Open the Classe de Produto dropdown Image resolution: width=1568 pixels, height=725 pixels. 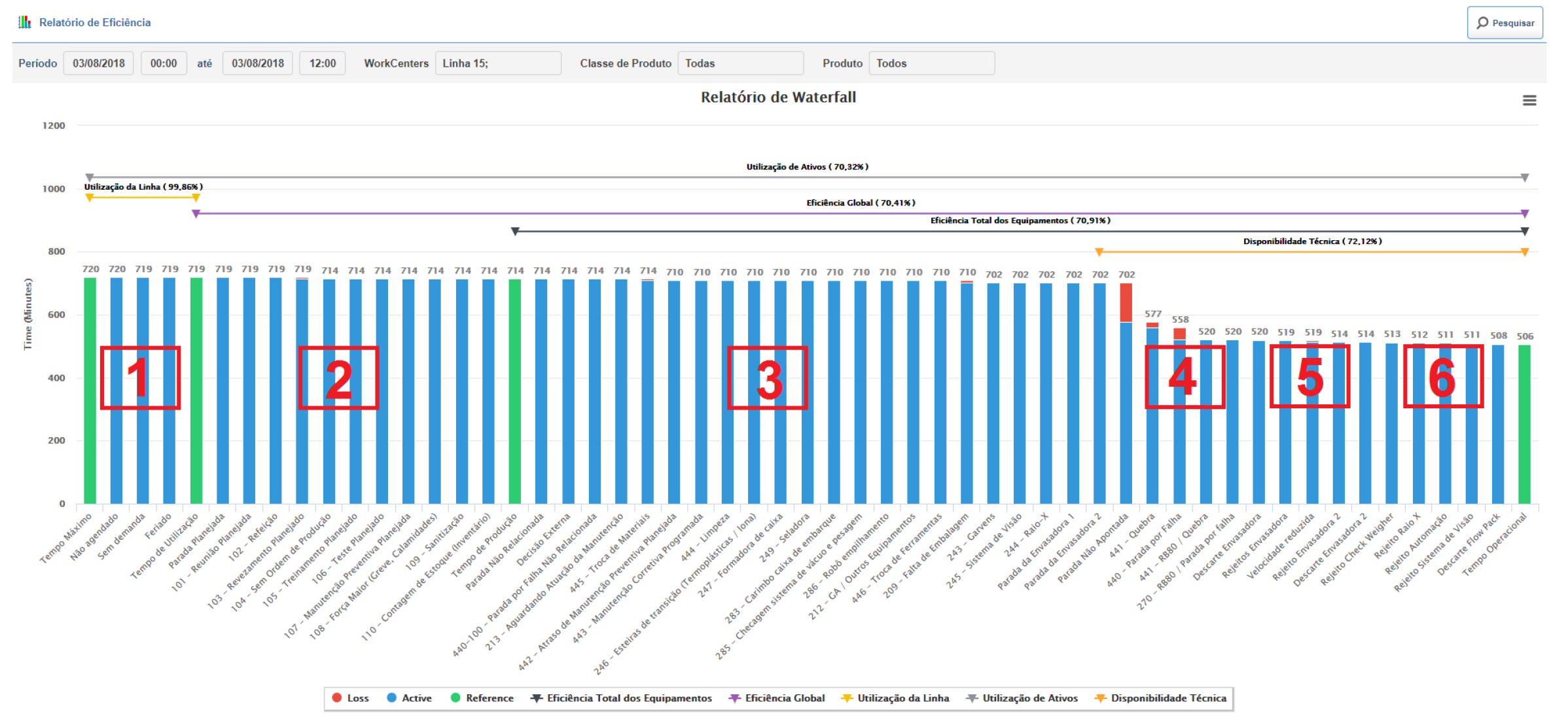pyautogui.click(x=740, y=63)
